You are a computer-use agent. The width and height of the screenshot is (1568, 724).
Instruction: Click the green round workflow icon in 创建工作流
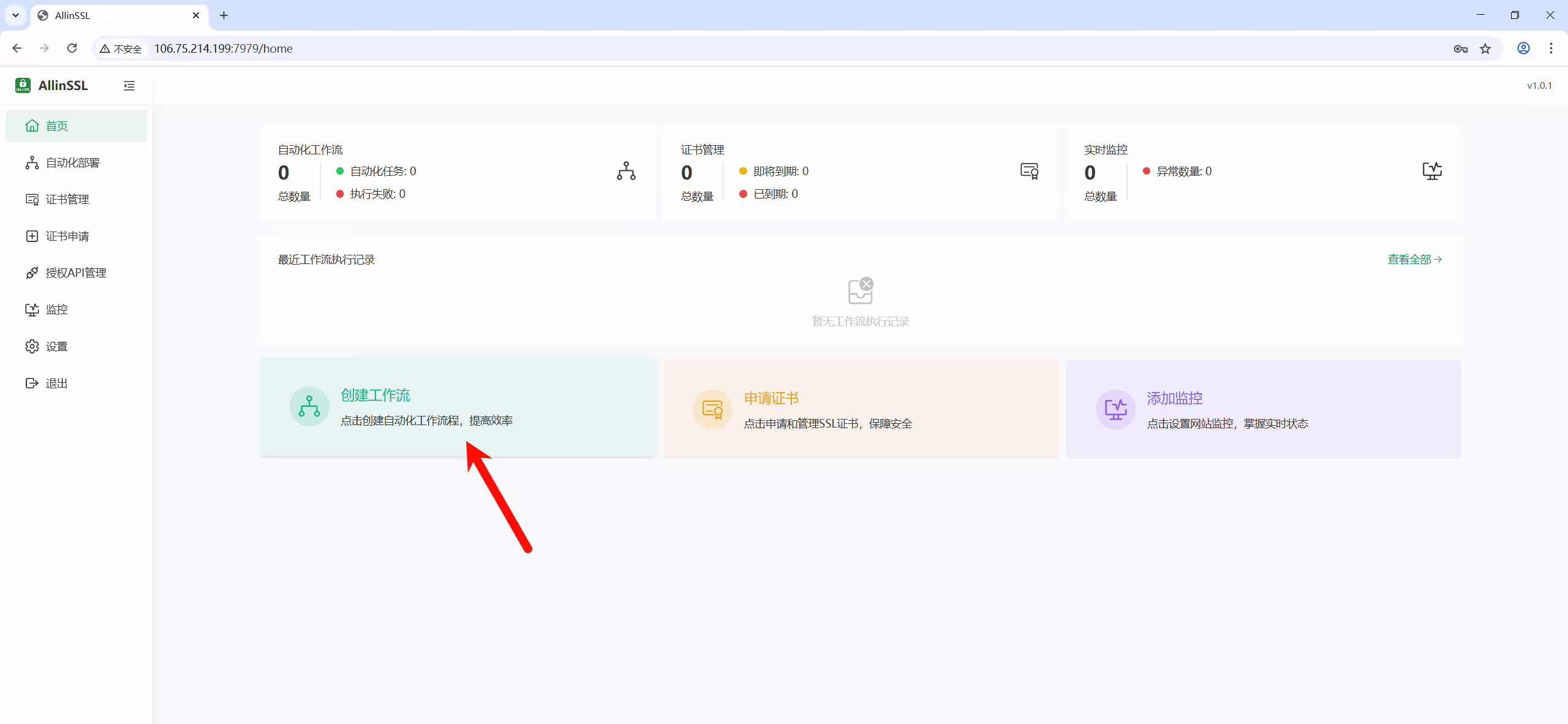pyautogui.click(x=309, y=406)
